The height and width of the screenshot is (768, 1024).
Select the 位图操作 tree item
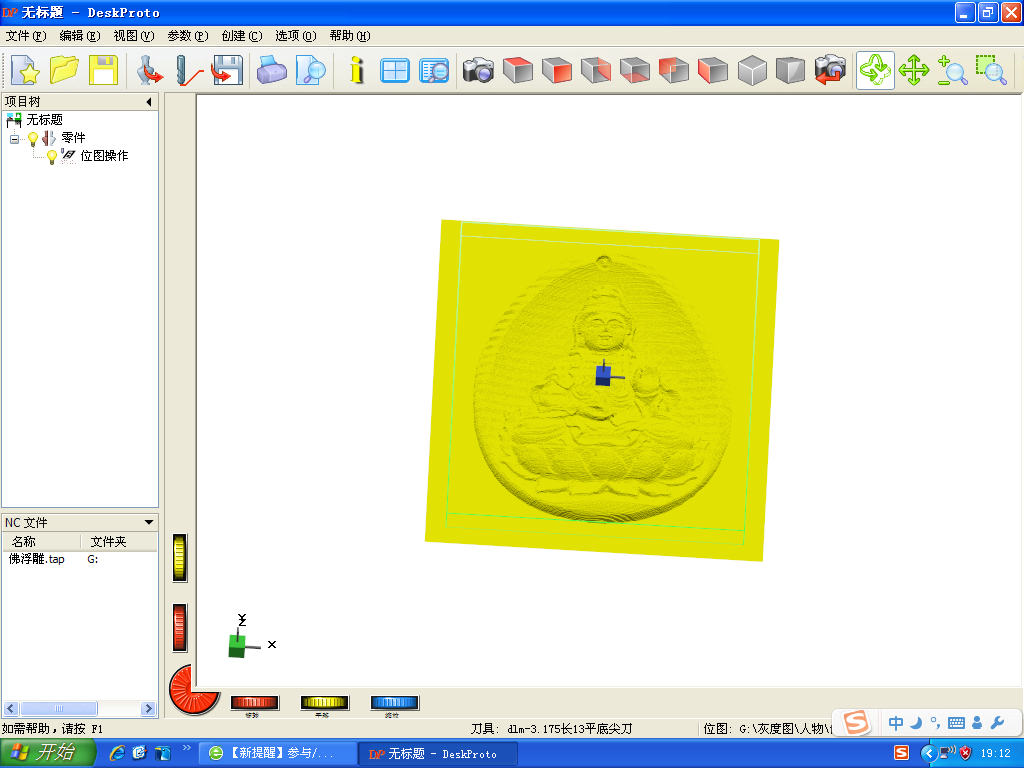[104, 156]
